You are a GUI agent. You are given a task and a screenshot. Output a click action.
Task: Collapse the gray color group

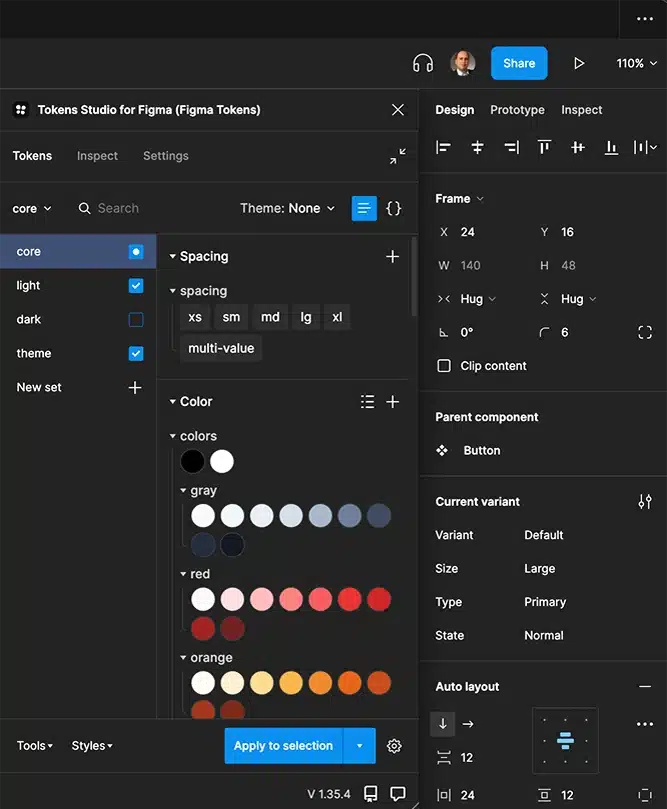click(184, 491)
